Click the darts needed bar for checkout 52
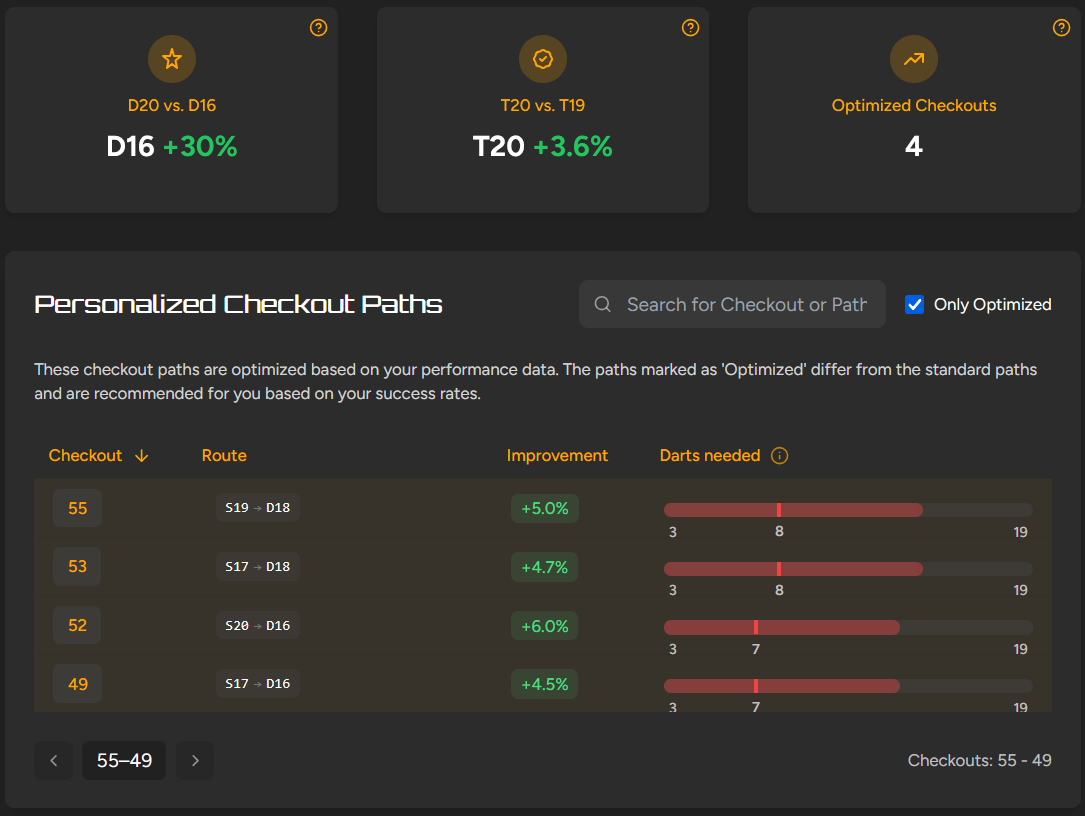The height and width of the screenshot is (816, 1085). (x=848, y=628)
